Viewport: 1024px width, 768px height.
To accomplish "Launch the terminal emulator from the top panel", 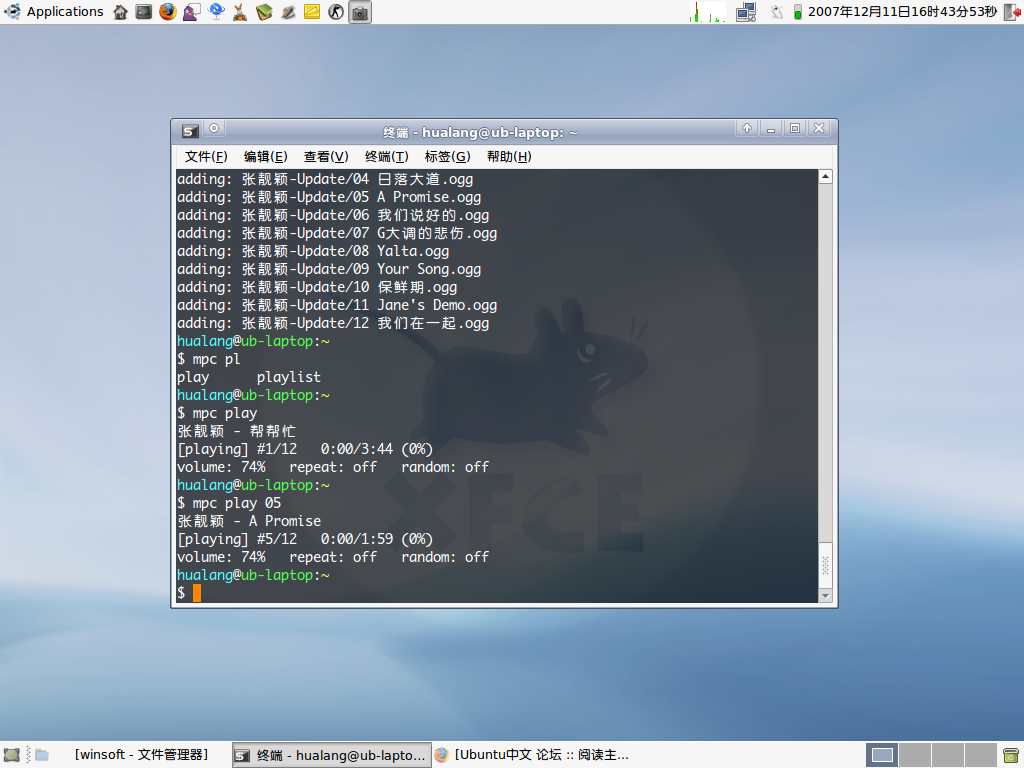I will click(144, 12).
